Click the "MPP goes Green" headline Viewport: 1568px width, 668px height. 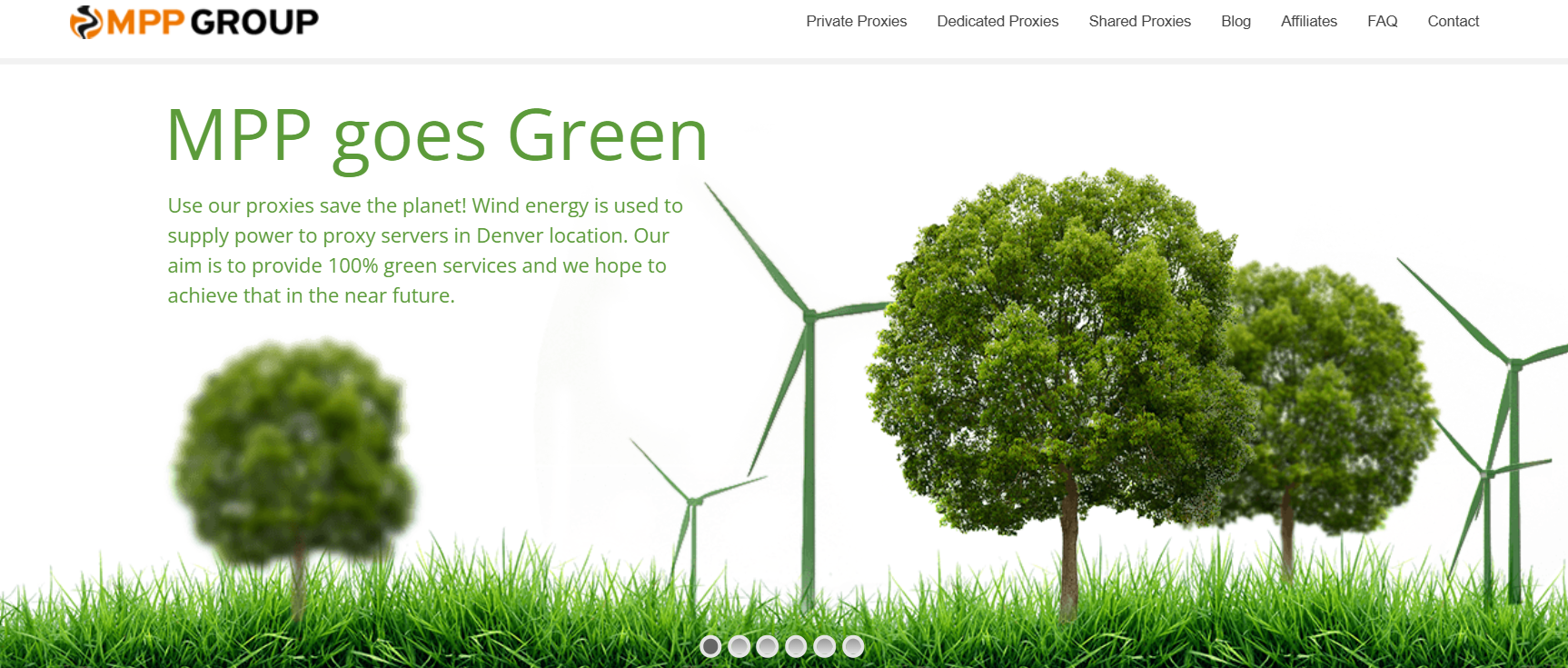click(437, 135)
